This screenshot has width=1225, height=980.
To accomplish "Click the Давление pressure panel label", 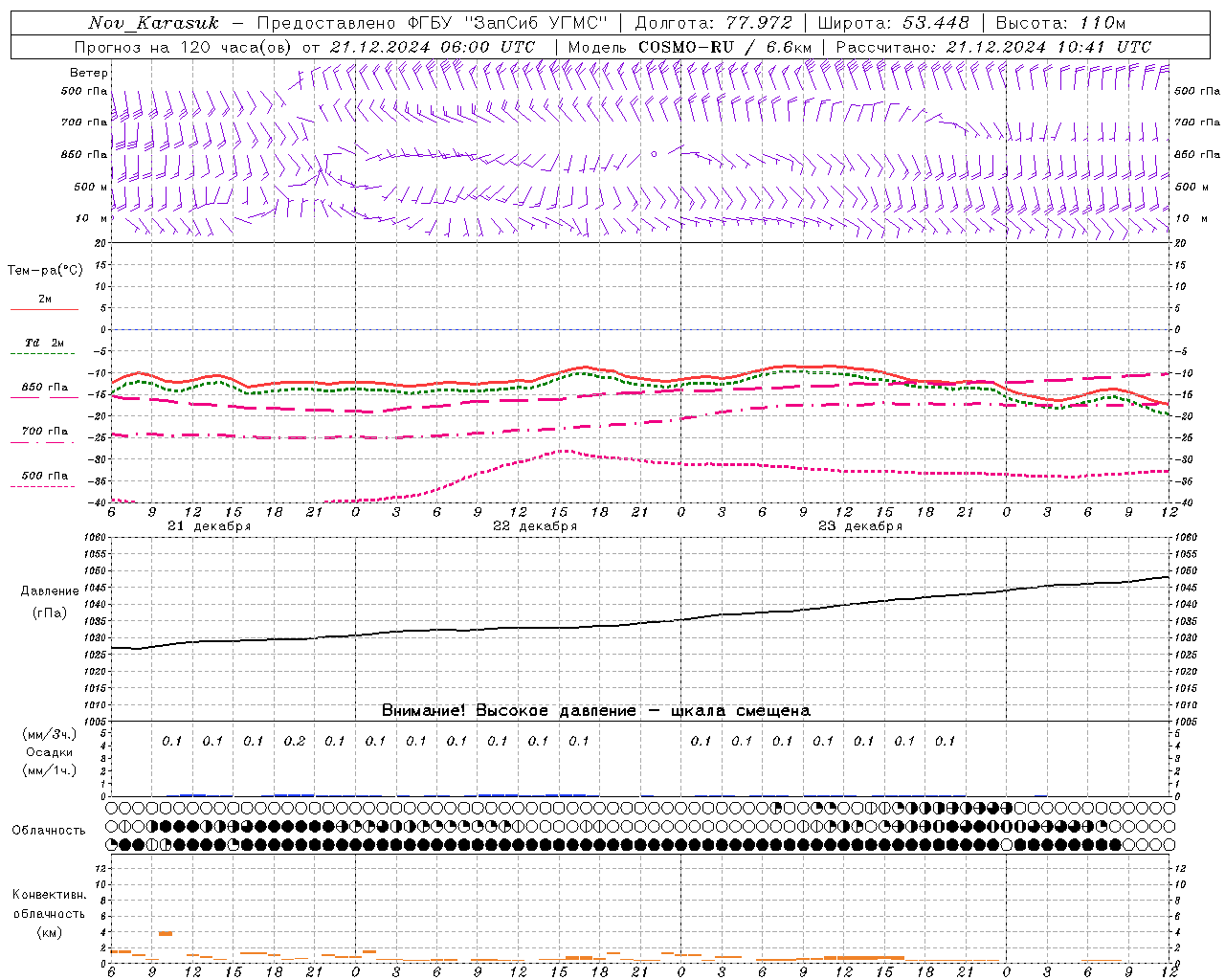I will click(49, 591).
